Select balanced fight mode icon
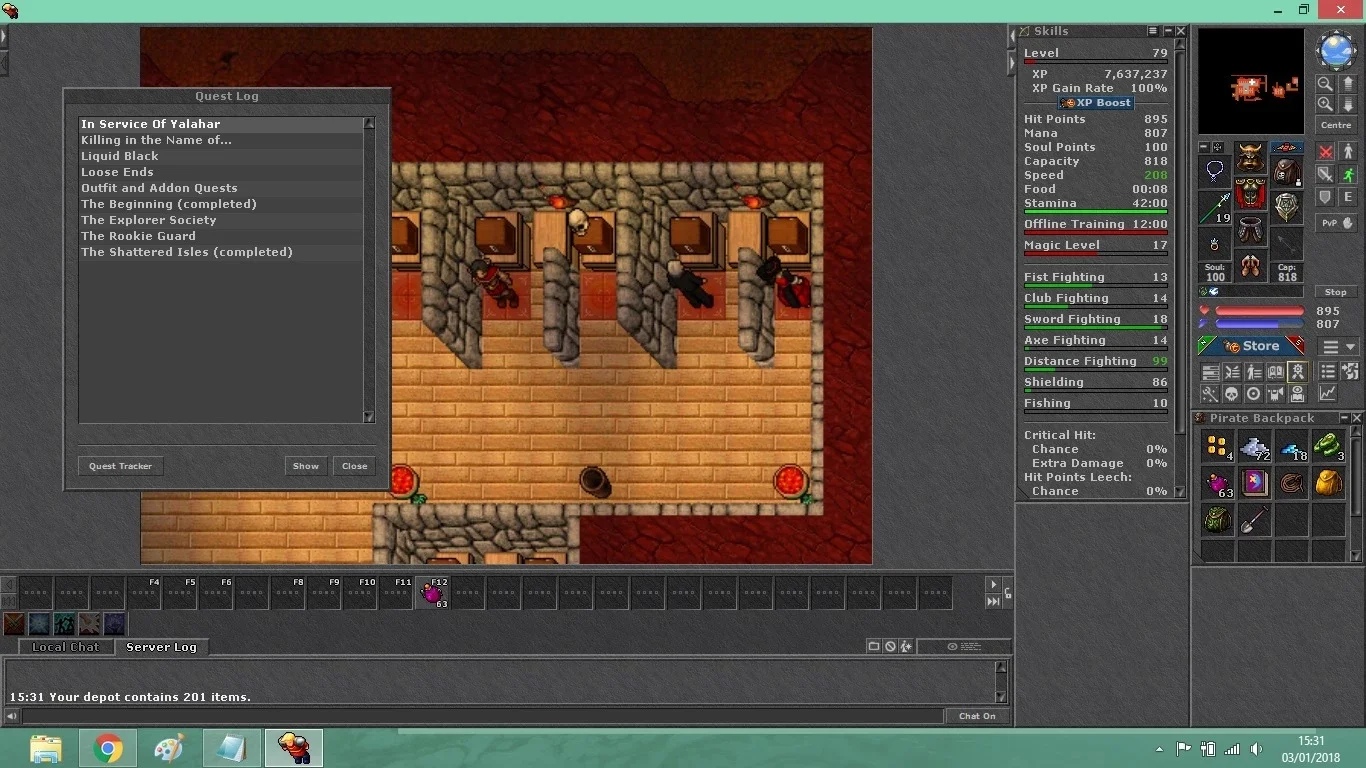 [x=1325, y=174]
